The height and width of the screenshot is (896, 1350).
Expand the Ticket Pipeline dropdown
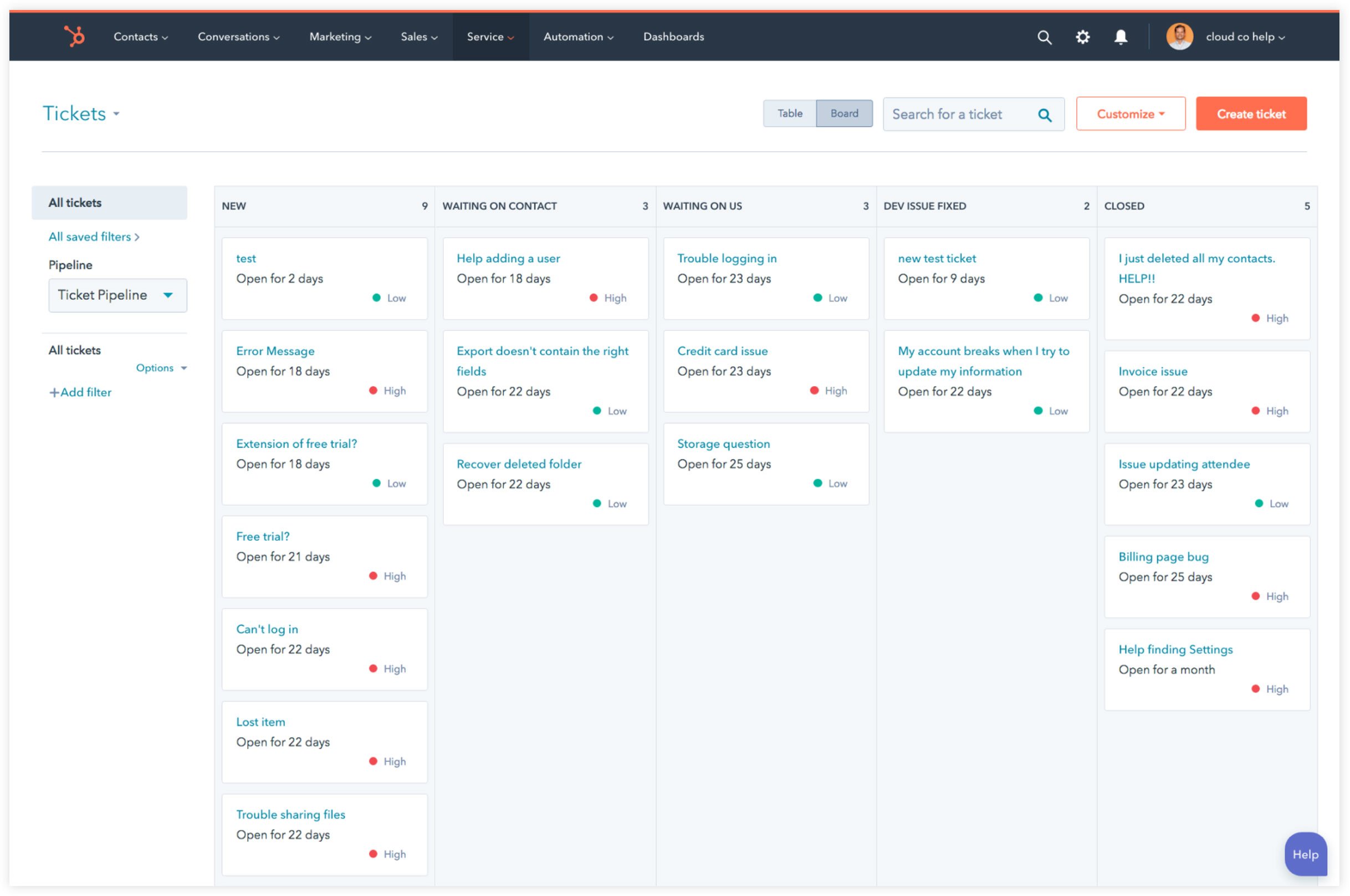click(117, 295)
